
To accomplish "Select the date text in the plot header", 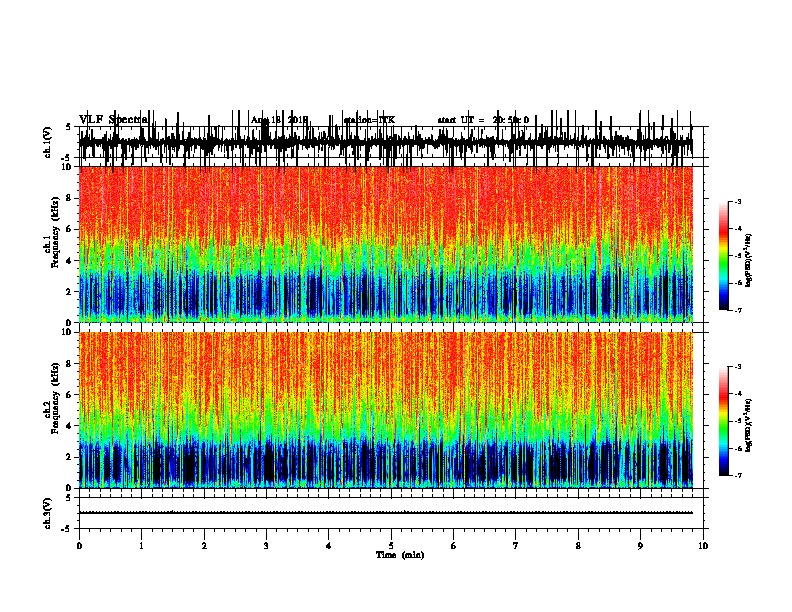I will pos(279,120).
